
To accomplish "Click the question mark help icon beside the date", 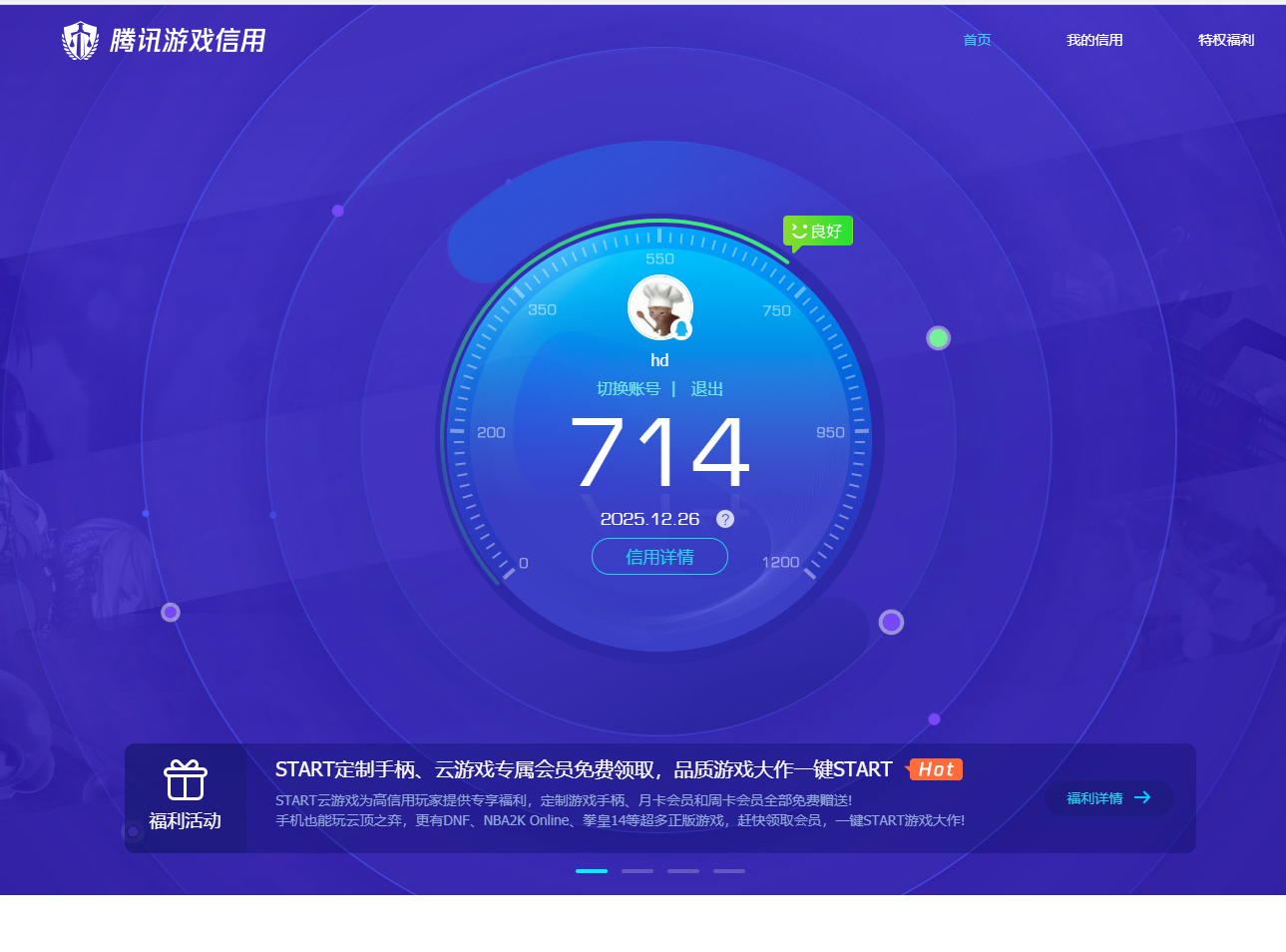I will click(725, 519).
